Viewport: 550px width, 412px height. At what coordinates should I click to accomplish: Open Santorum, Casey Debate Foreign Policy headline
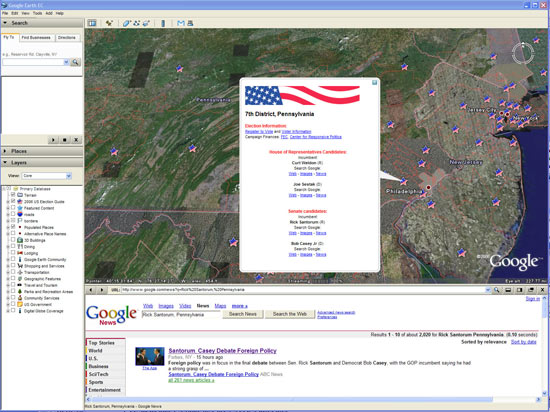(222, 351)
